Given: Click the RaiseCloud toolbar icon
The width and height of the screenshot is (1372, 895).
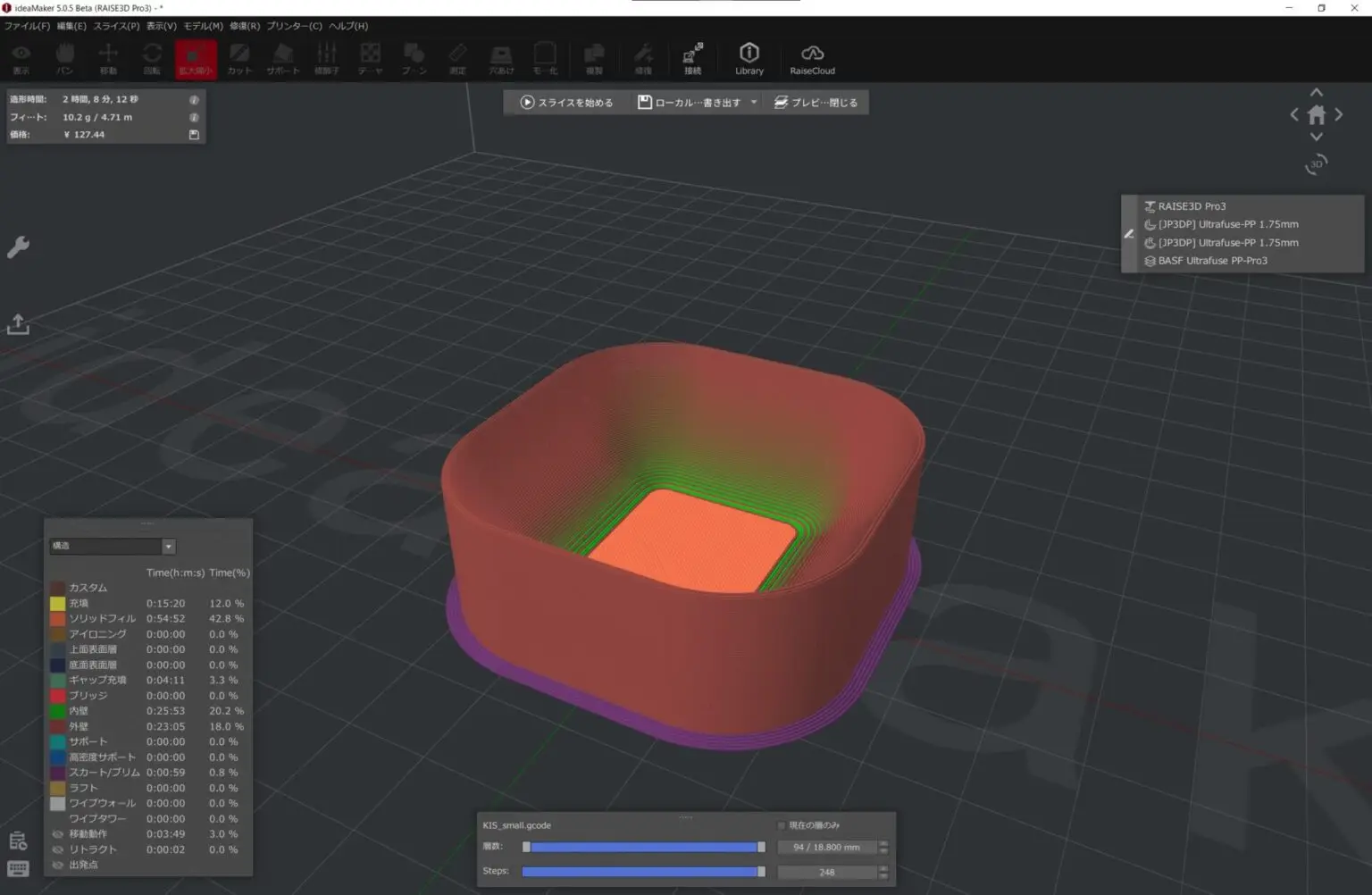Looking at the screenshot, I should 812,59.
